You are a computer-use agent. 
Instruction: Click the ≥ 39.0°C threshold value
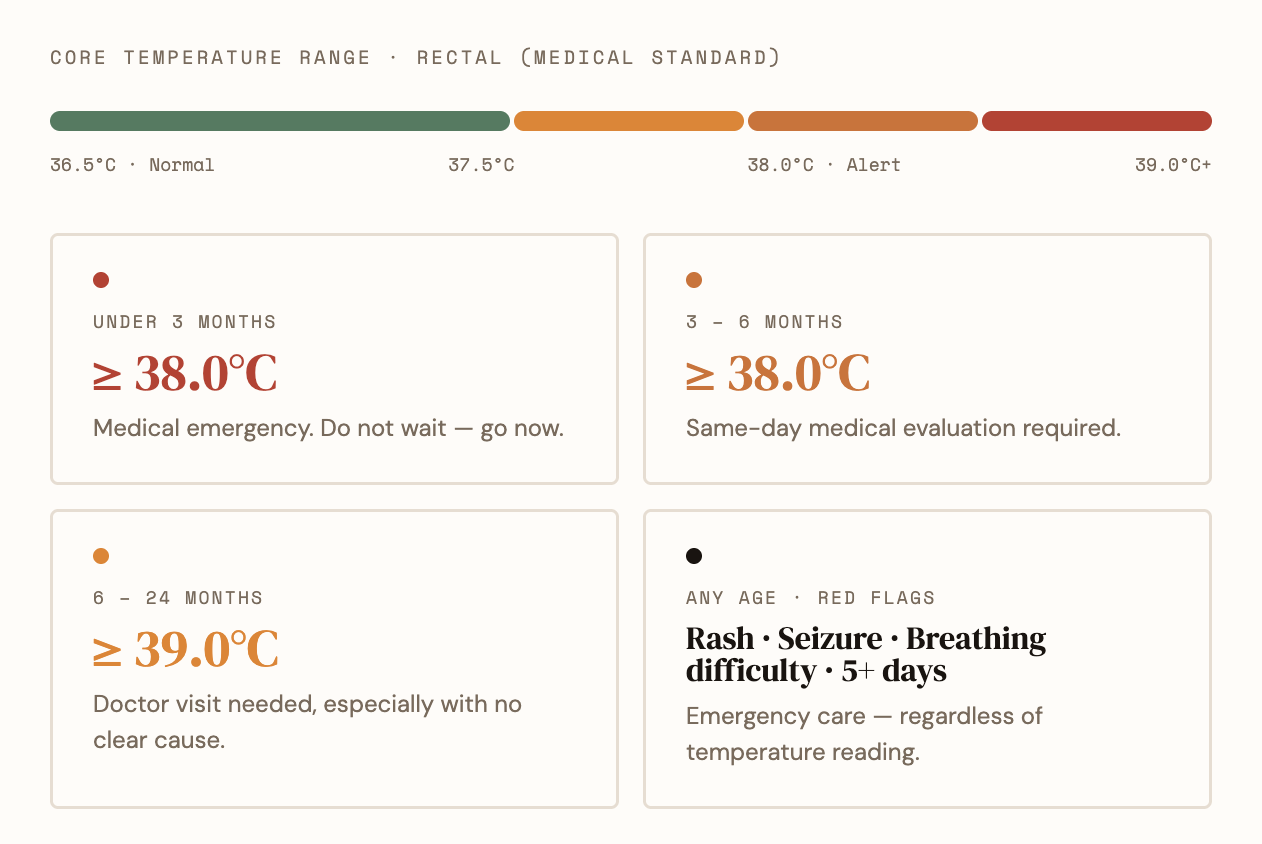(x=185, y=650)
